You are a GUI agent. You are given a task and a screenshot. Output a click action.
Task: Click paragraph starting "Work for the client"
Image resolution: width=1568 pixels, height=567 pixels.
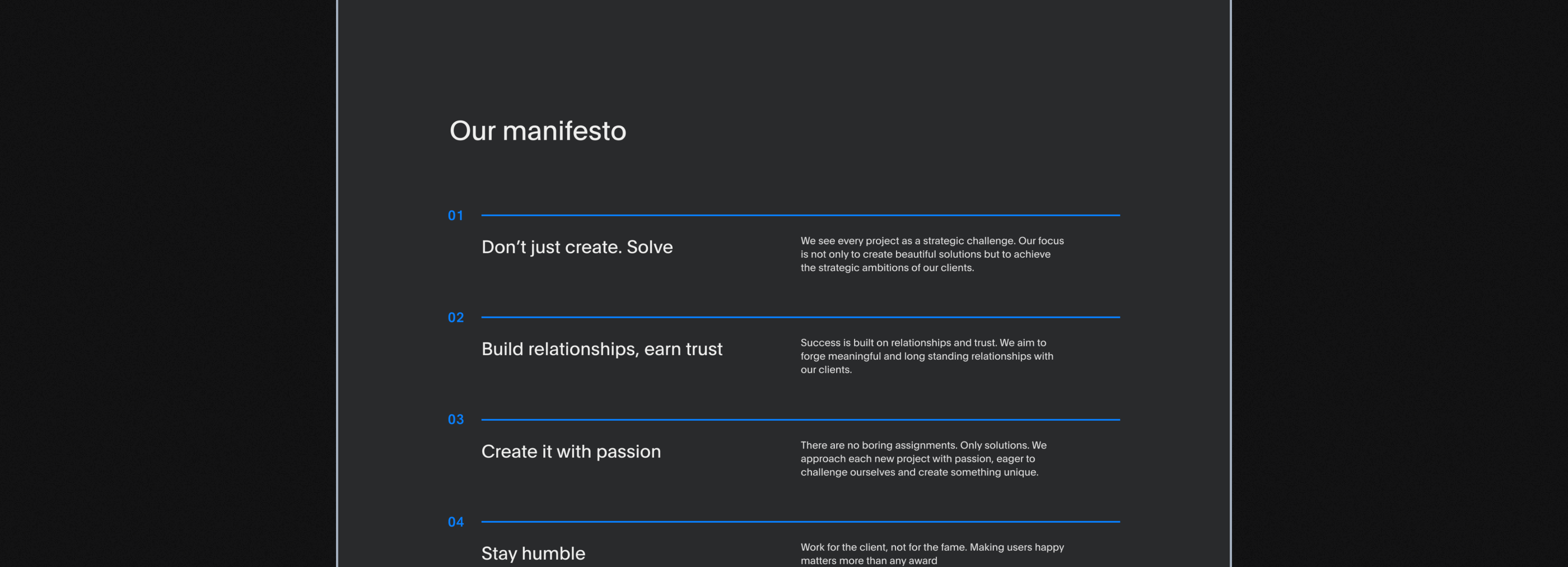pyautogui.click(x=931, y=554)
